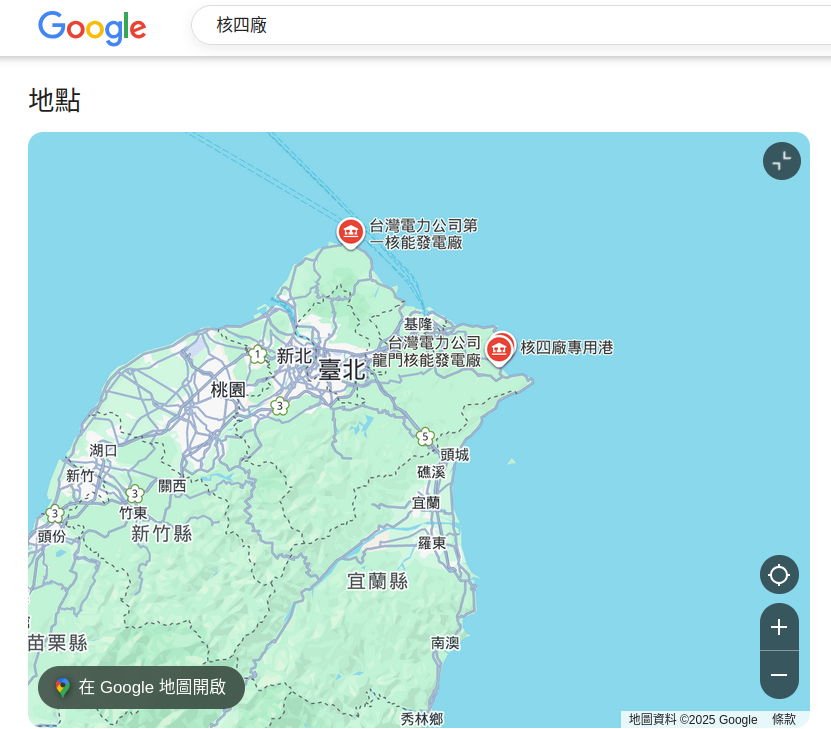
Task: Click the 地圖資料 ©2025 Google attribution
Action: [x=693, y=719]
